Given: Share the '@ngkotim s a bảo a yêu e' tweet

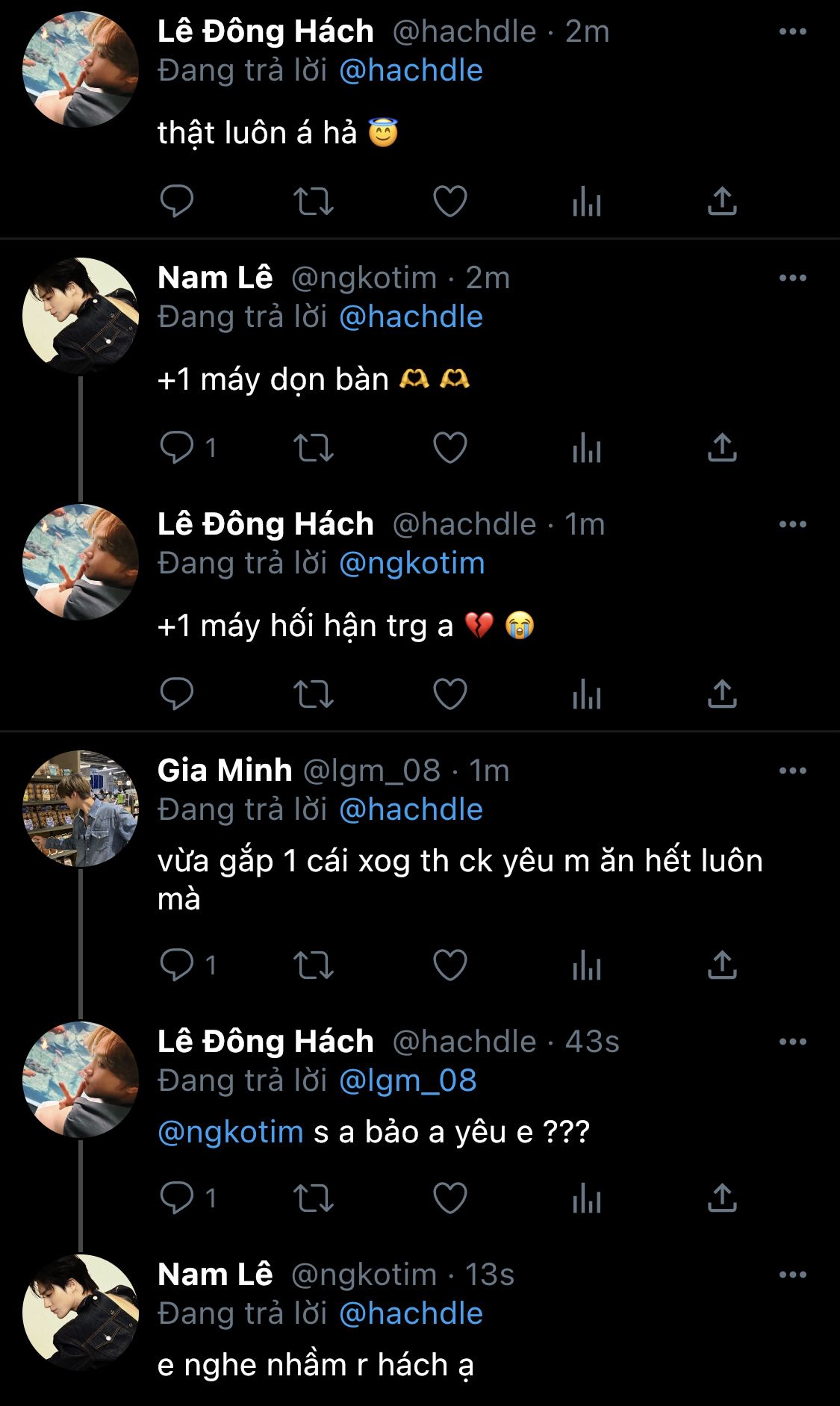Looking at the screenshot, I should [x=722, y=1198].
